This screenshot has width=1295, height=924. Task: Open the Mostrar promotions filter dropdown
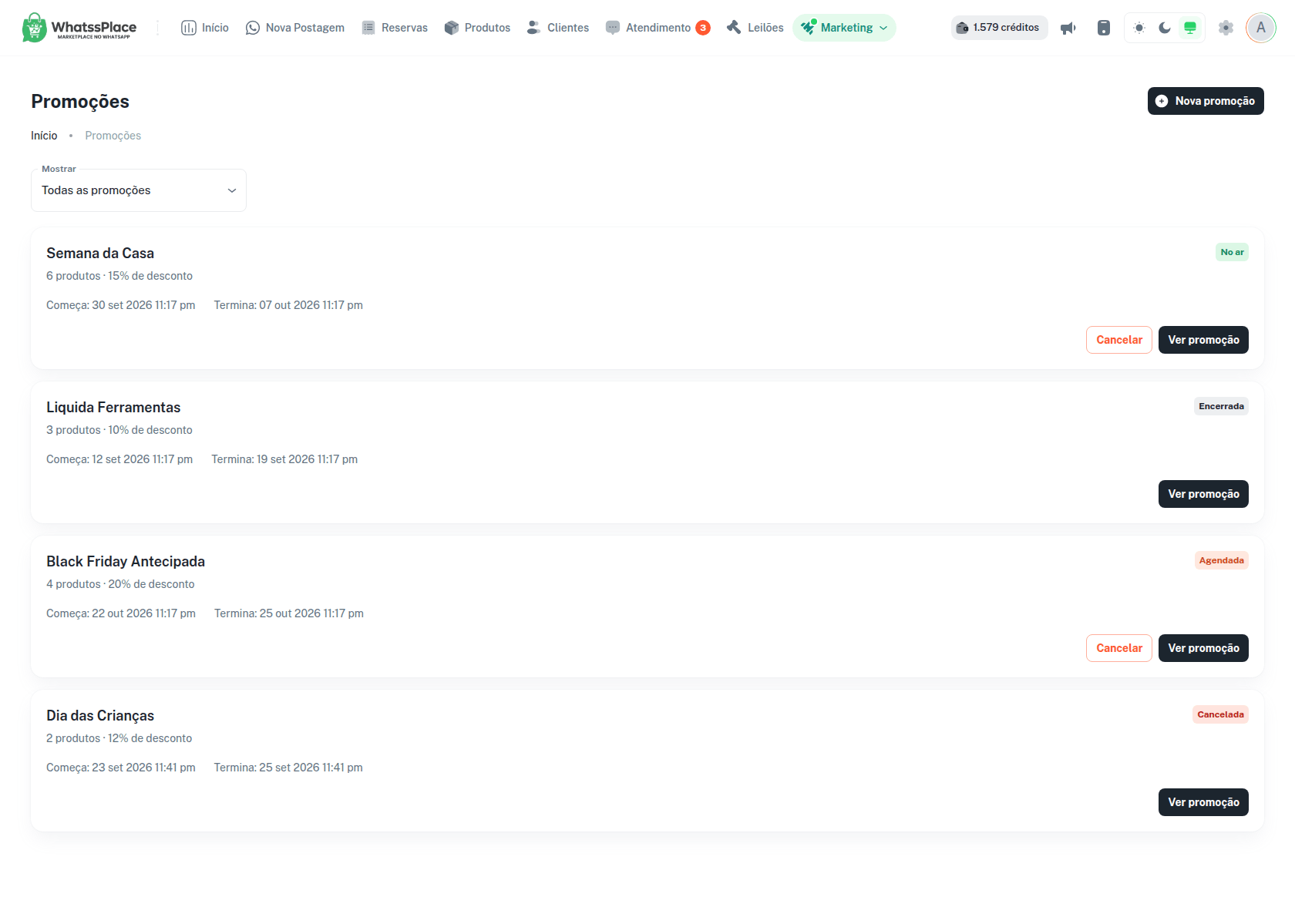tap(139, 190)
